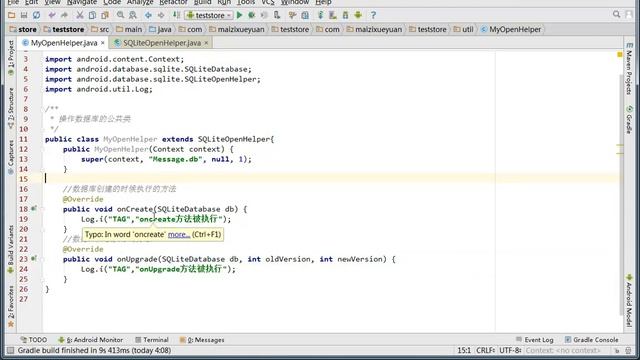Open the Terminal tool window
The image size is (640, 360).
[x=151, y=340]
